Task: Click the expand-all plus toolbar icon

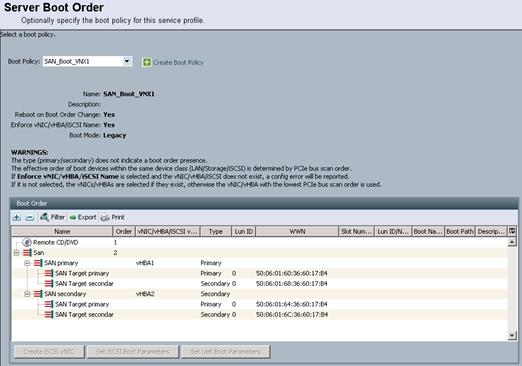Action: click(x=16, y=218)
